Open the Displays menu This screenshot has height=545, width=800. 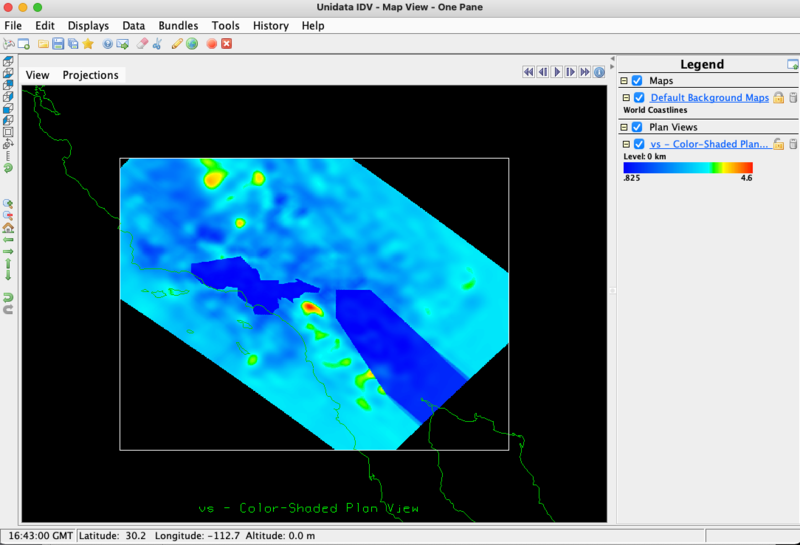pos(88,26)
